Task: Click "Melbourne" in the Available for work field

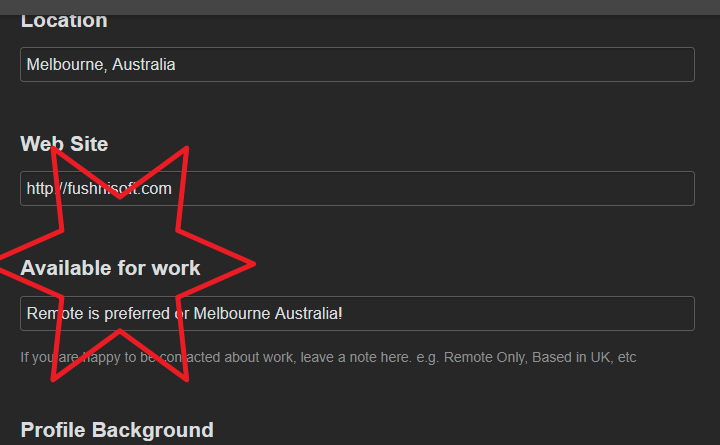Action: pos(231,313)
